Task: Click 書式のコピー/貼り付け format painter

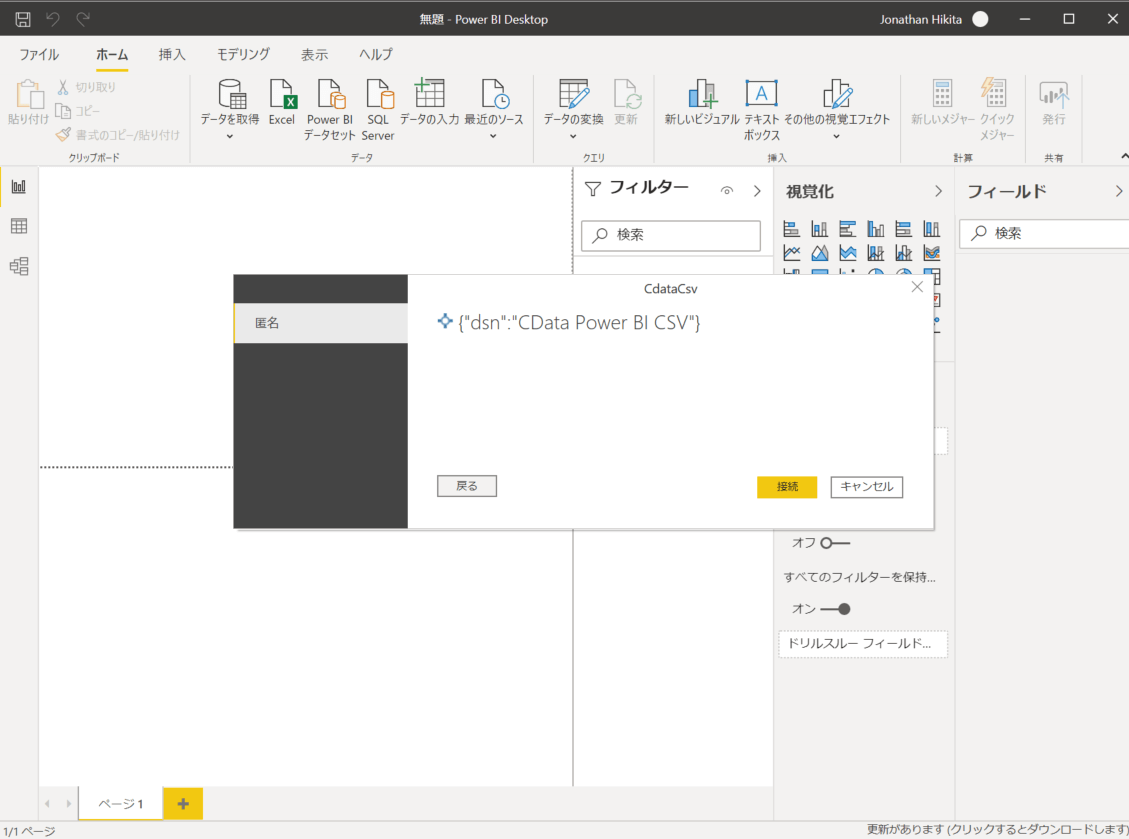Action: pos(118,135)
